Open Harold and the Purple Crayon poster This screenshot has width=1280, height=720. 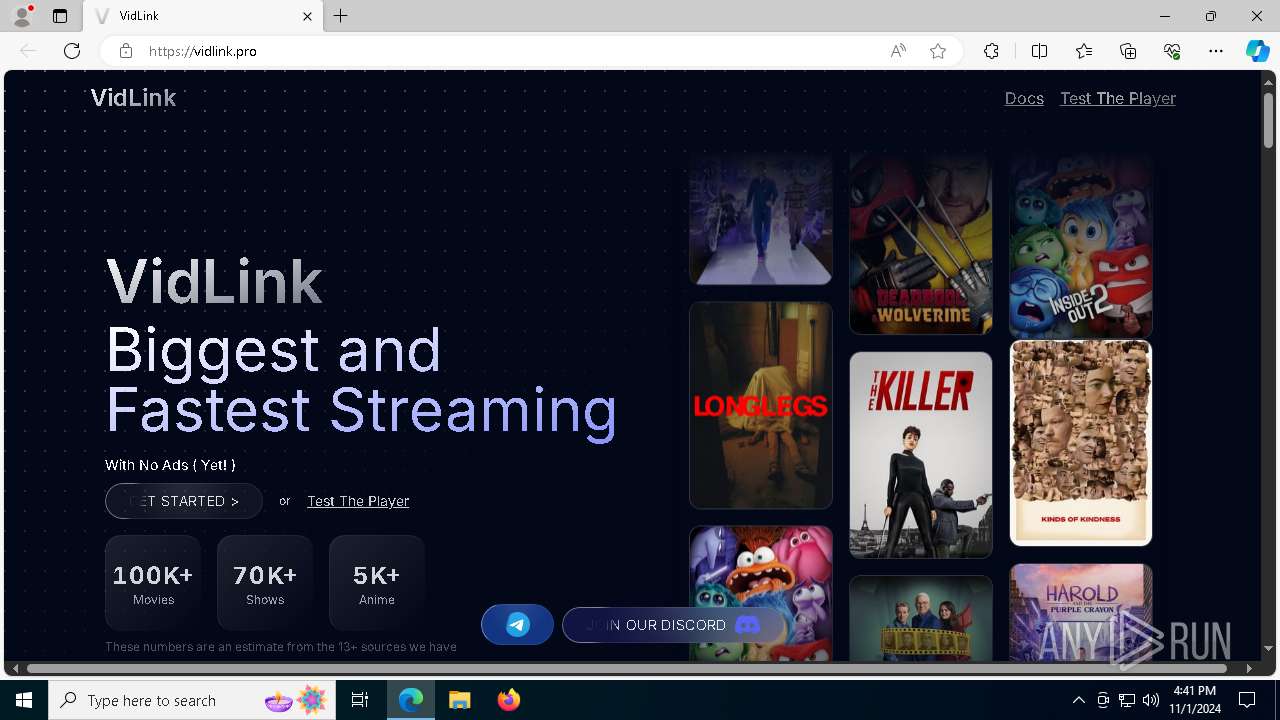pos(1081,612)
